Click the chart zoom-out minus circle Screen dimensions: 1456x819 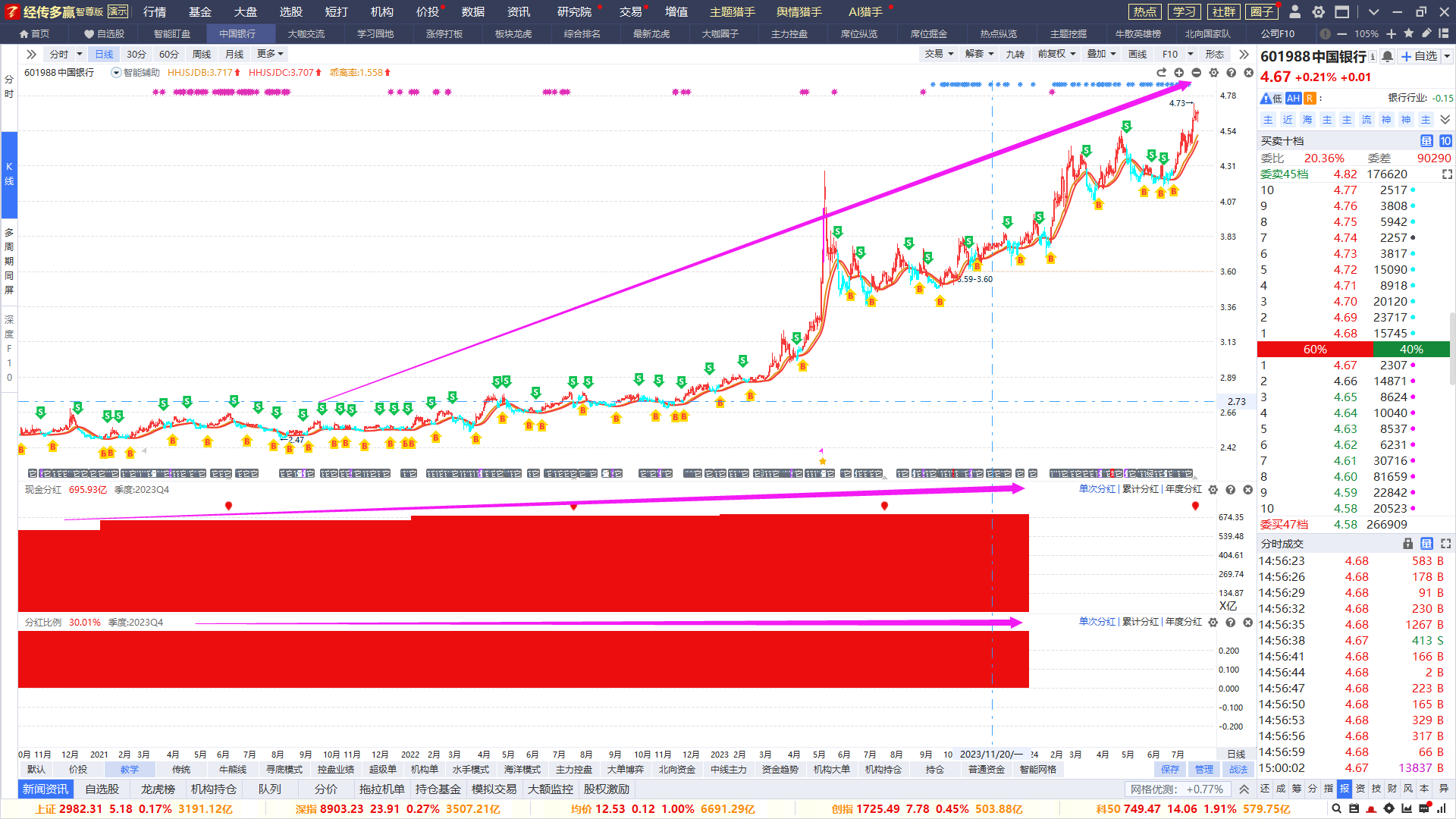(x=1197, y=73)
